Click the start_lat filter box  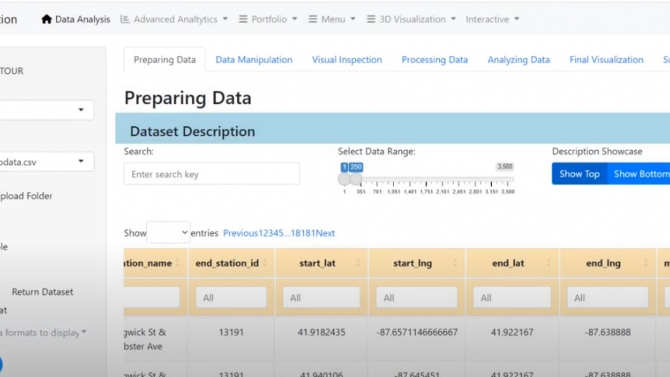(x=321, y=297)
